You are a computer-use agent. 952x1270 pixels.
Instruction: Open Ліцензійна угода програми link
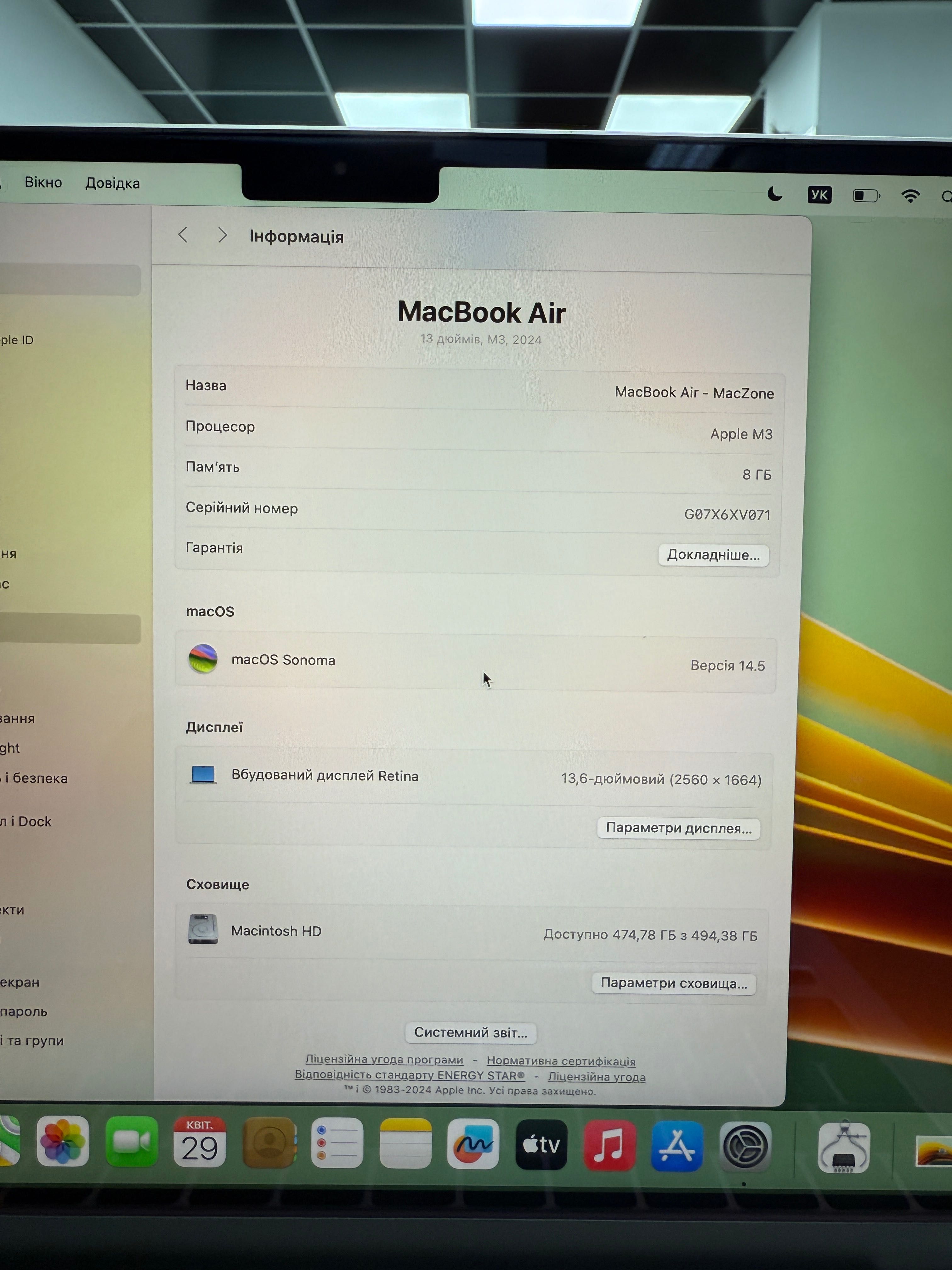384,1059
